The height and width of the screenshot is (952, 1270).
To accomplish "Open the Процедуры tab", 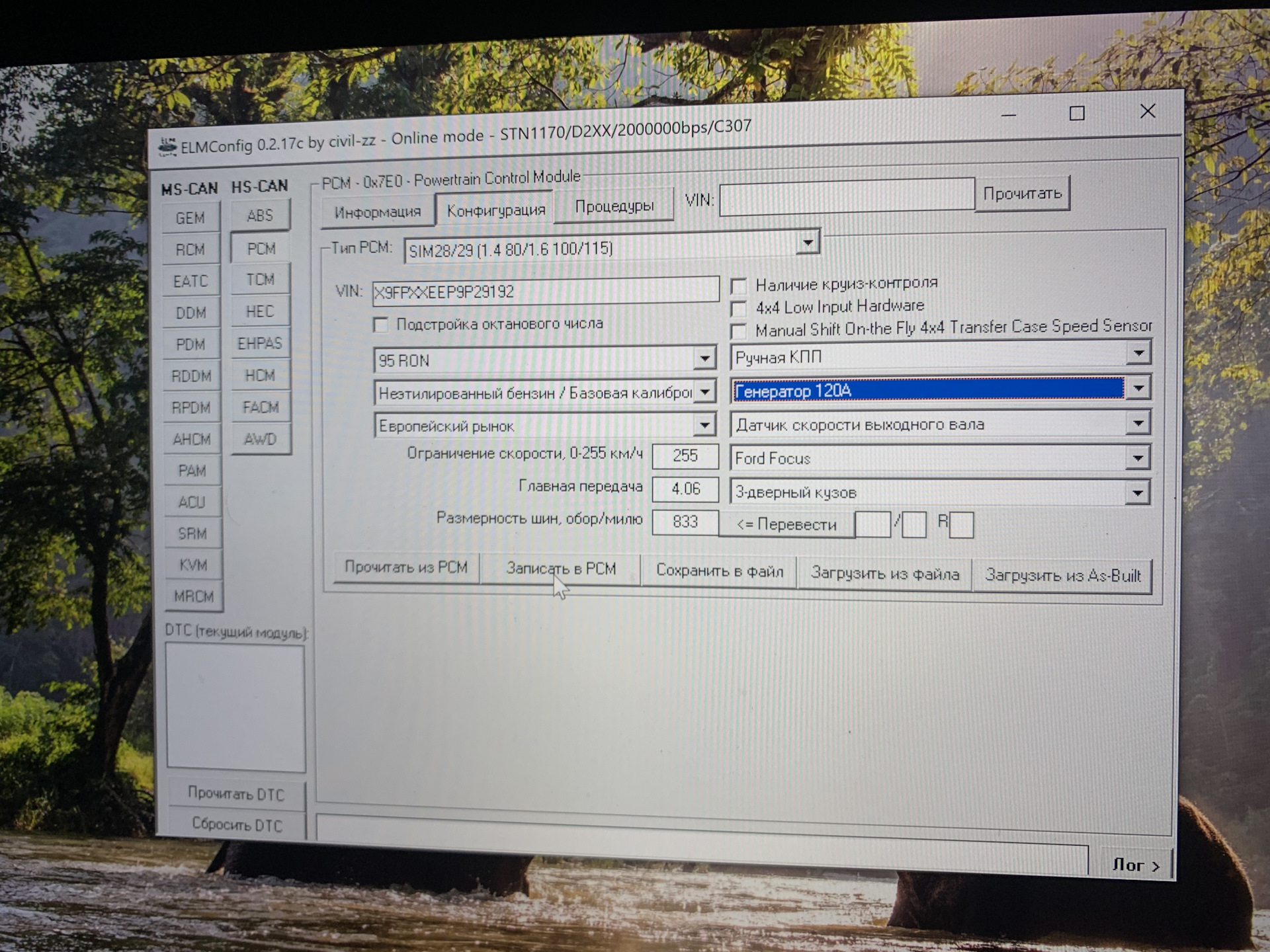I will pos(614,206).
